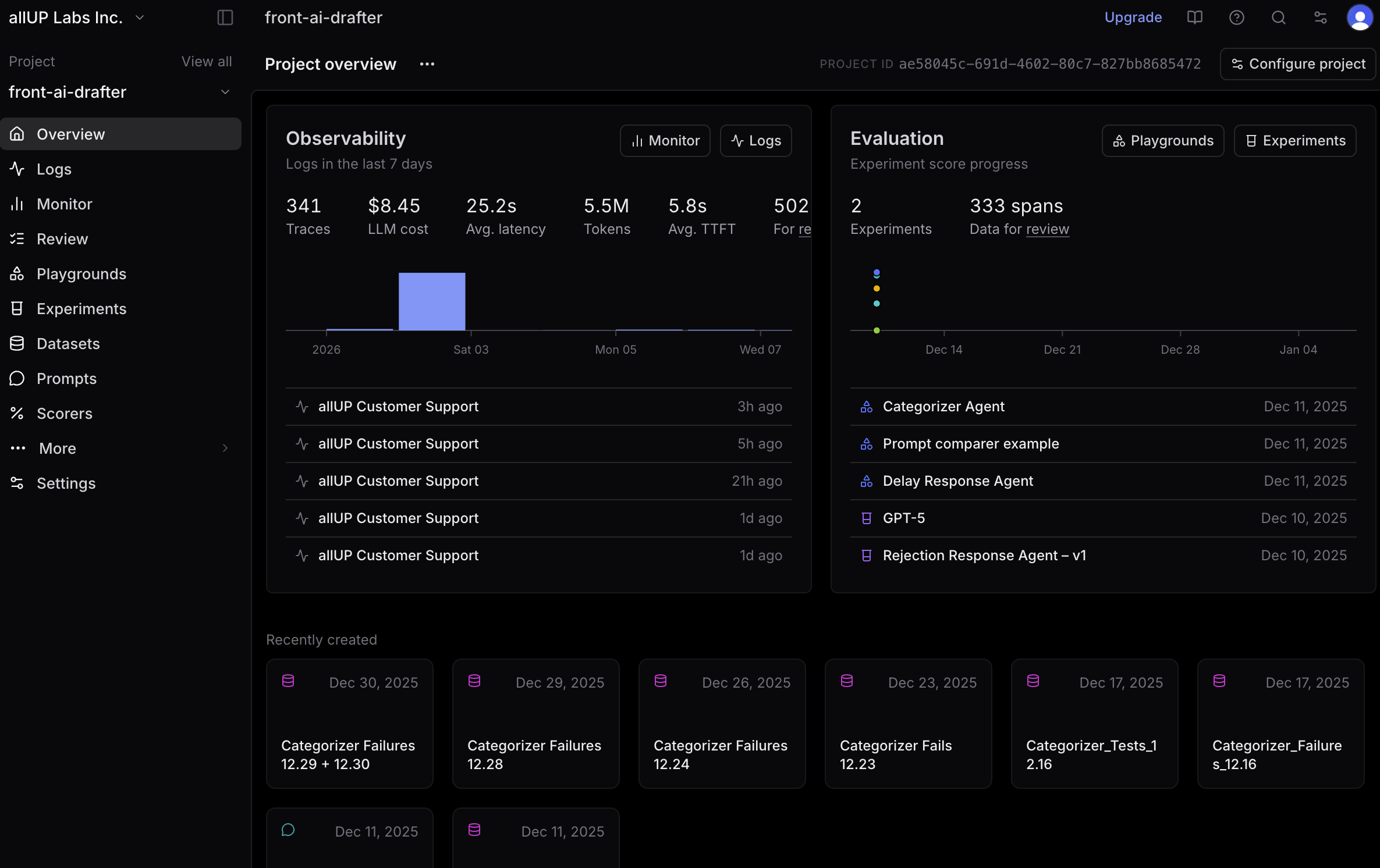Viewport: 1380px width, 868px height.
Task: Open the Scorers section
Action: coord(65,413)
